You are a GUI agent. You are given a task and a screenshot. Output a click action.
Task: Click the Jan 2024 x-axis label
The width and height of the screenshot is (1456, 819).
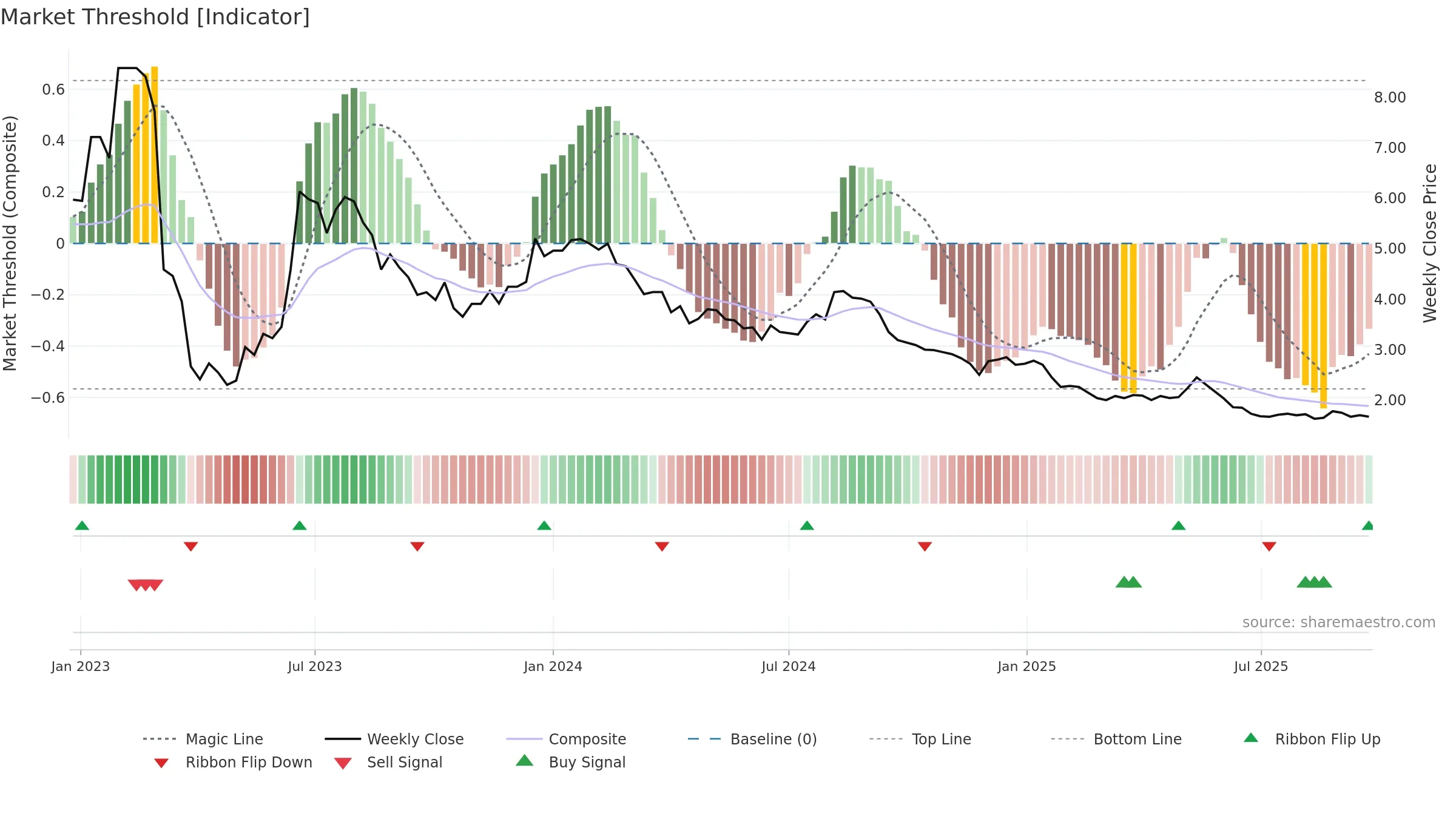coord(553,667)
